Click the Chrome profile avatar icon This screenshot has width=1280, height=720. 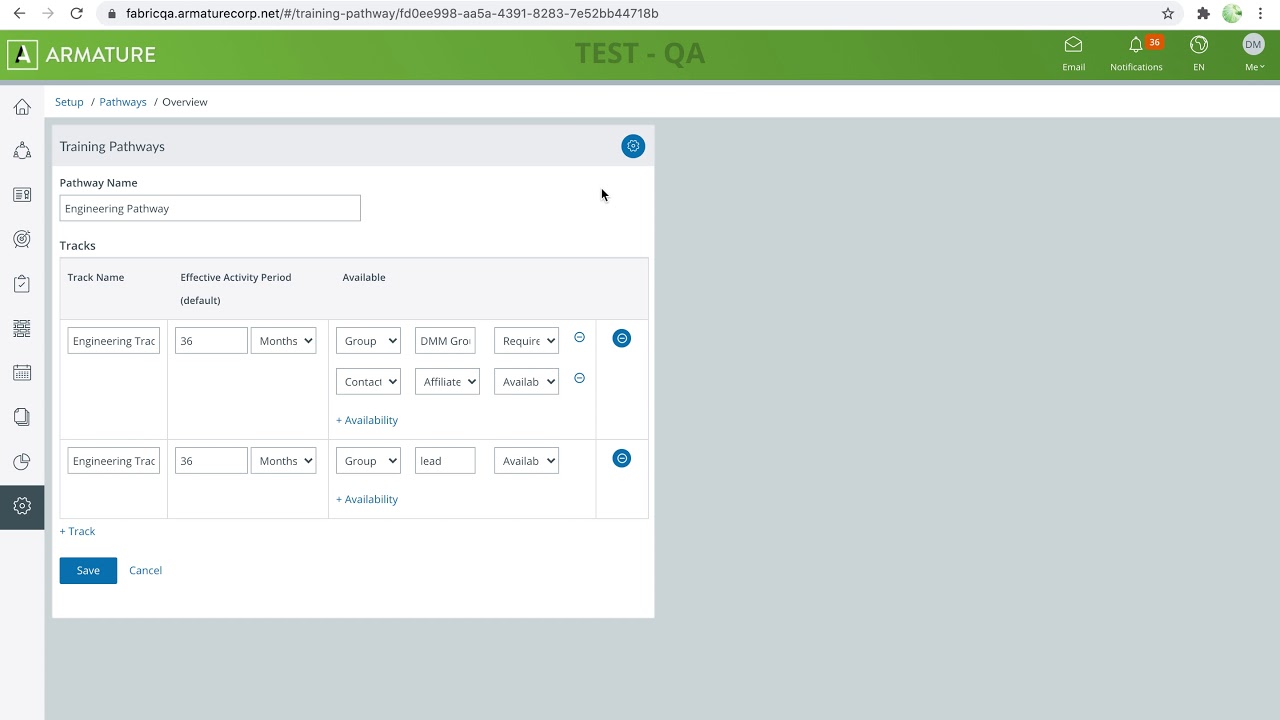(x=1232, y=13)
